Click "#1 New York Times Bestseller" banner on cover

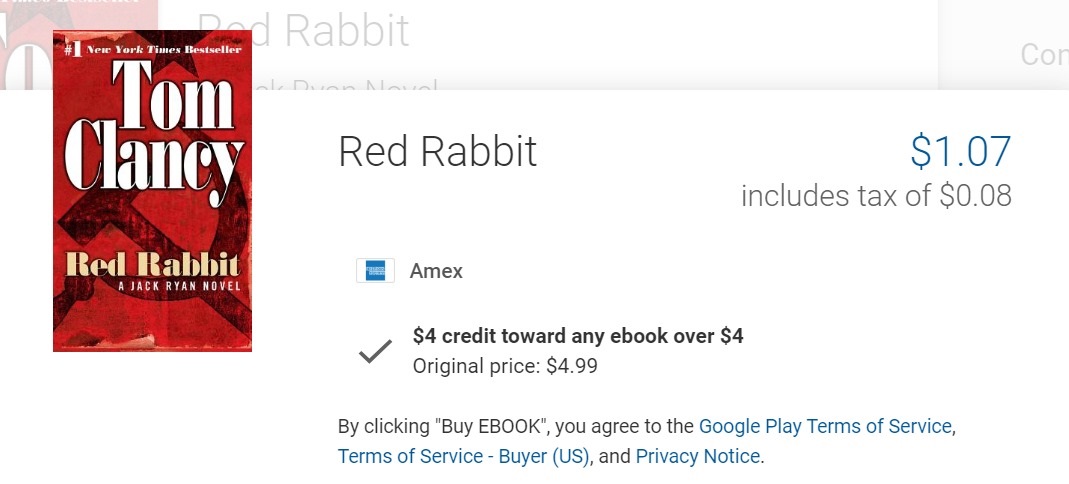point(152,48)
